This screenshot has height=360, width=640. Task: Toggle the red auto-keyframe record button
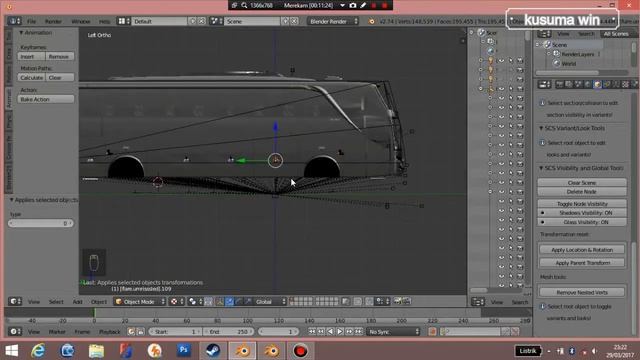click(432, 332)
